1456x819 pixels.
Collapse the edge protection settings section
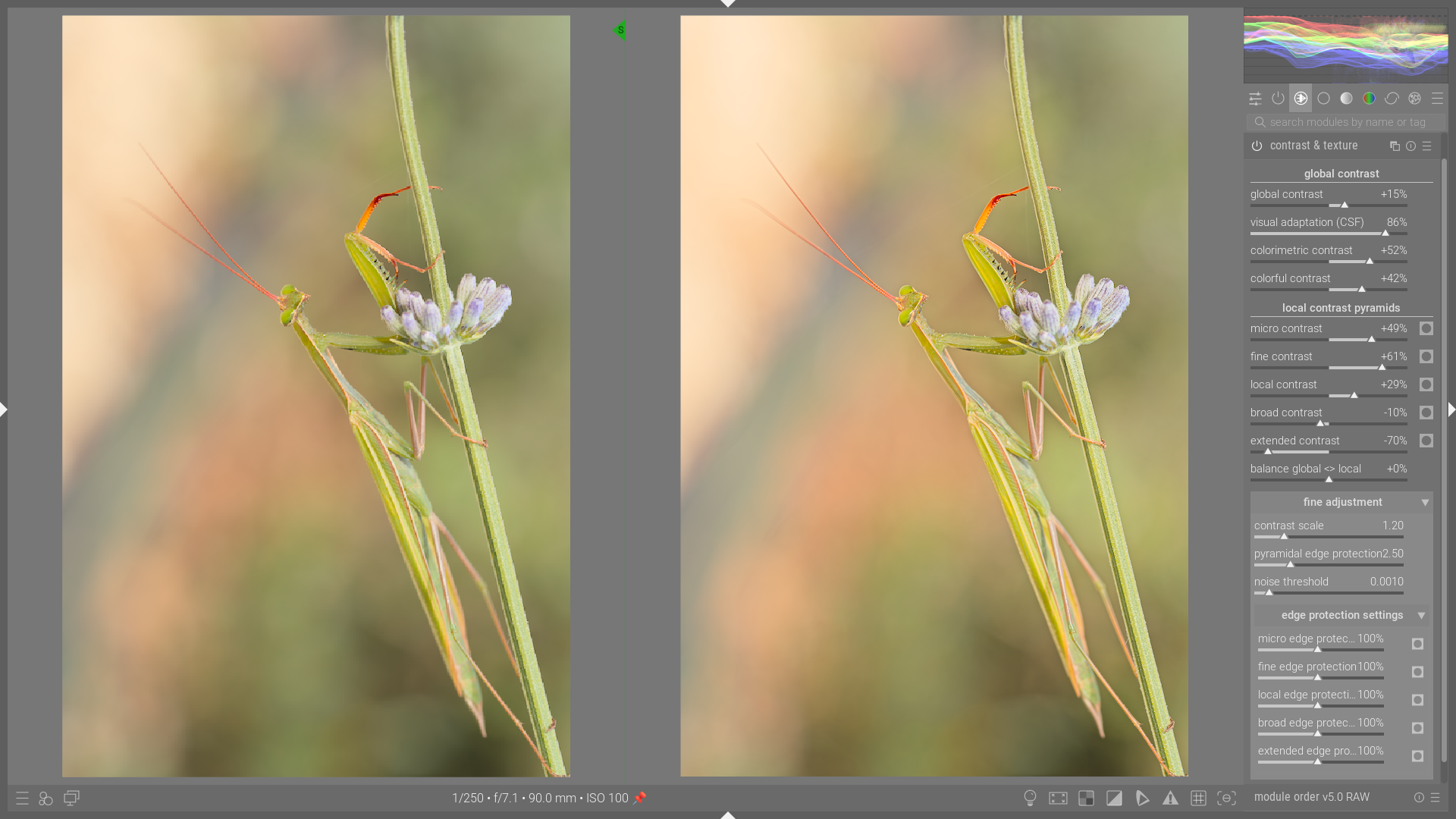tap(1421, 615)
